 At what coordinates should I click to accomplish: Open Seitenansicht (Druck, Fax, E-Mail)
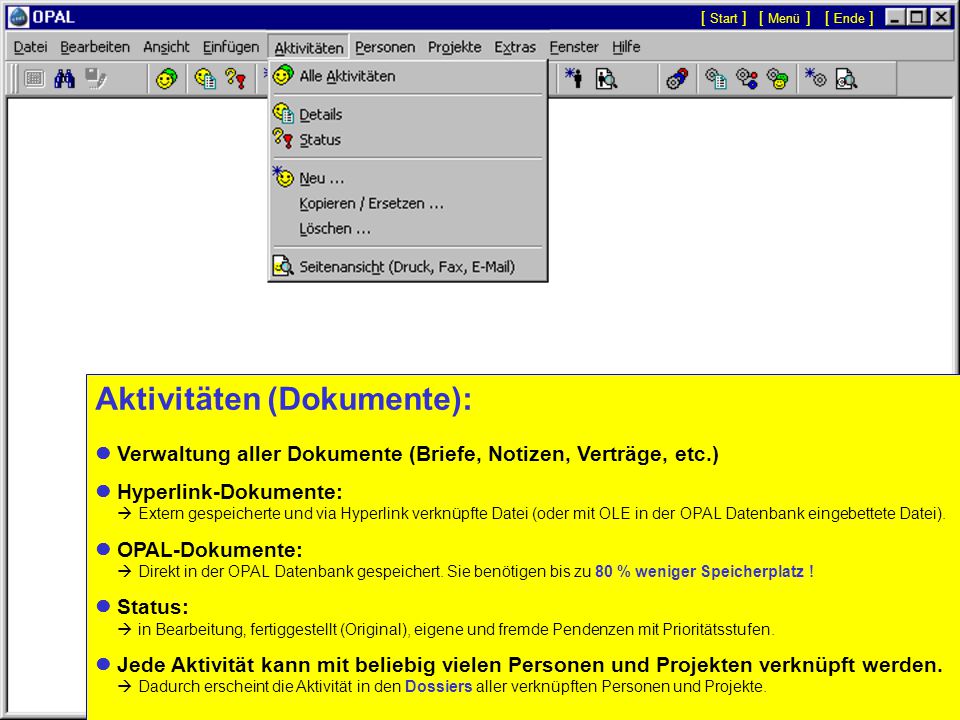[x=408, y=266]
